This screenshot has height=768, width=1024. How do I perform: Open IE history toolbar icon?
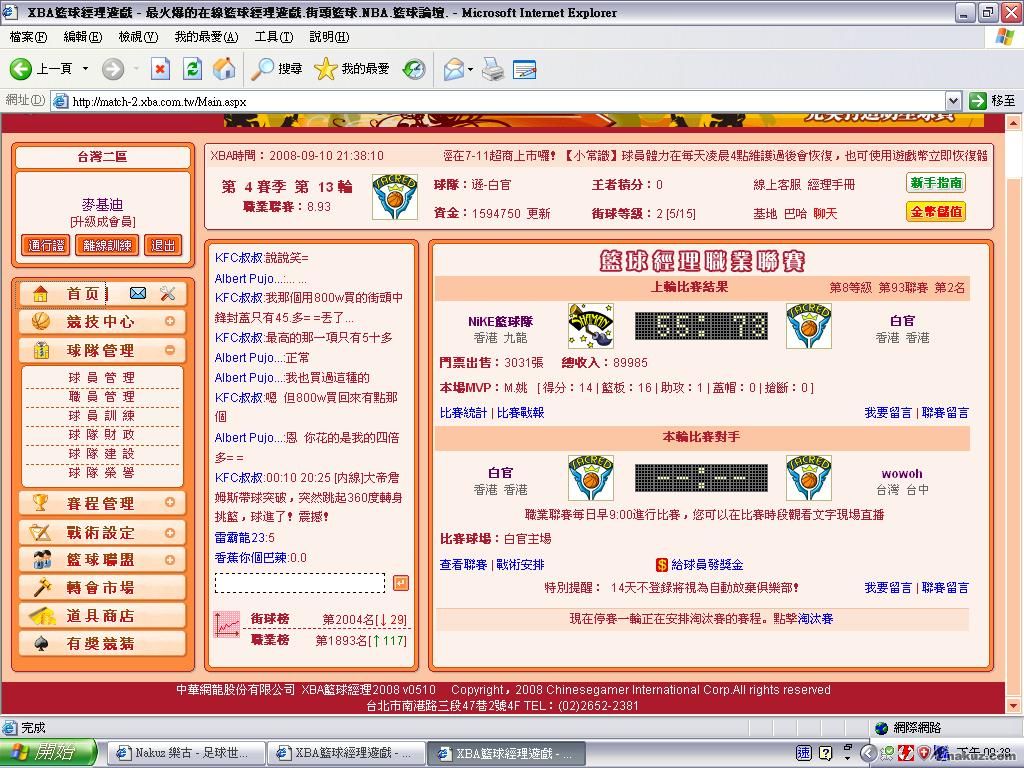click(x=413, y=69)
